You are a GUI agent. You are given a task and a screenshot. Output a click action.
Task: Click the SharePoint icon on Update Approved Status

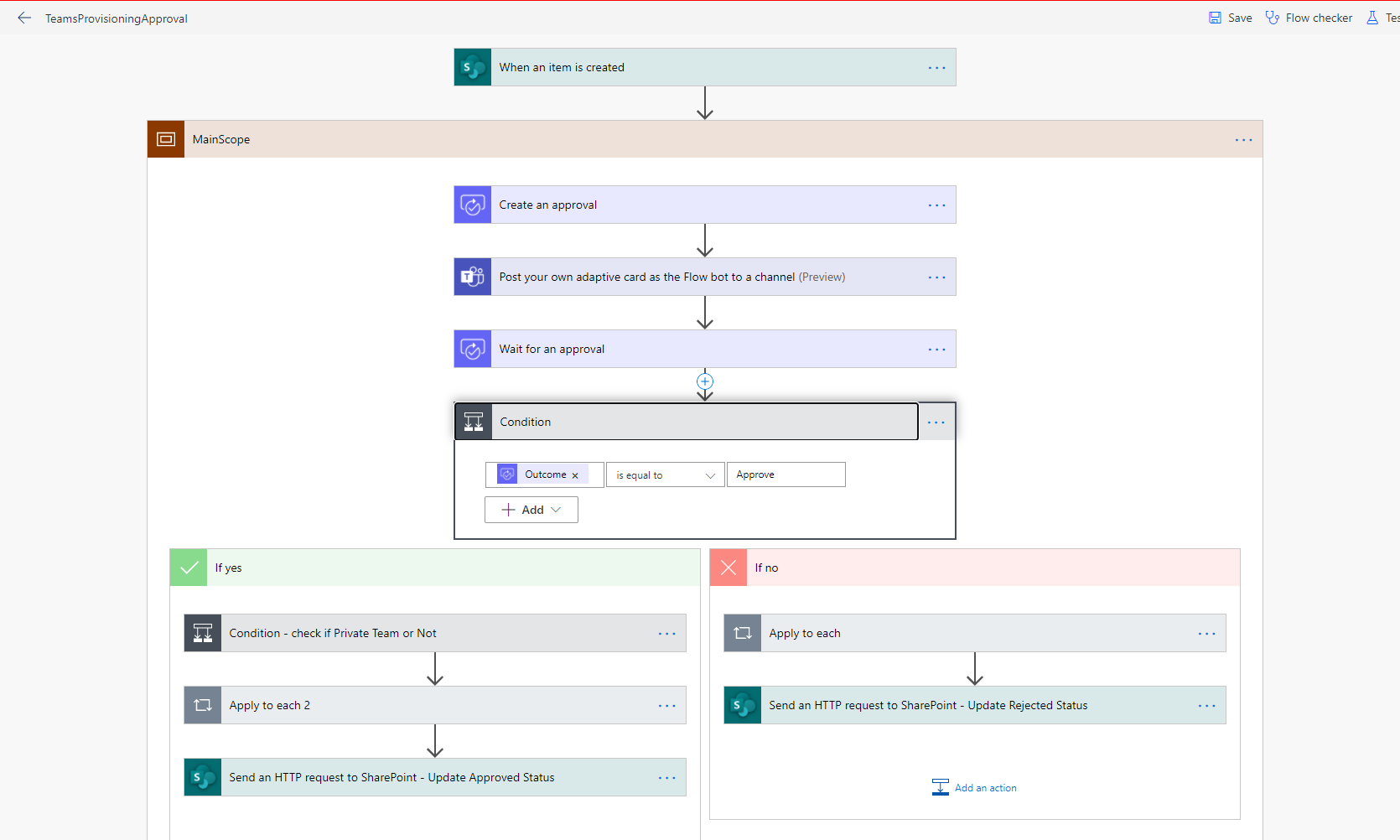point(202,777)
